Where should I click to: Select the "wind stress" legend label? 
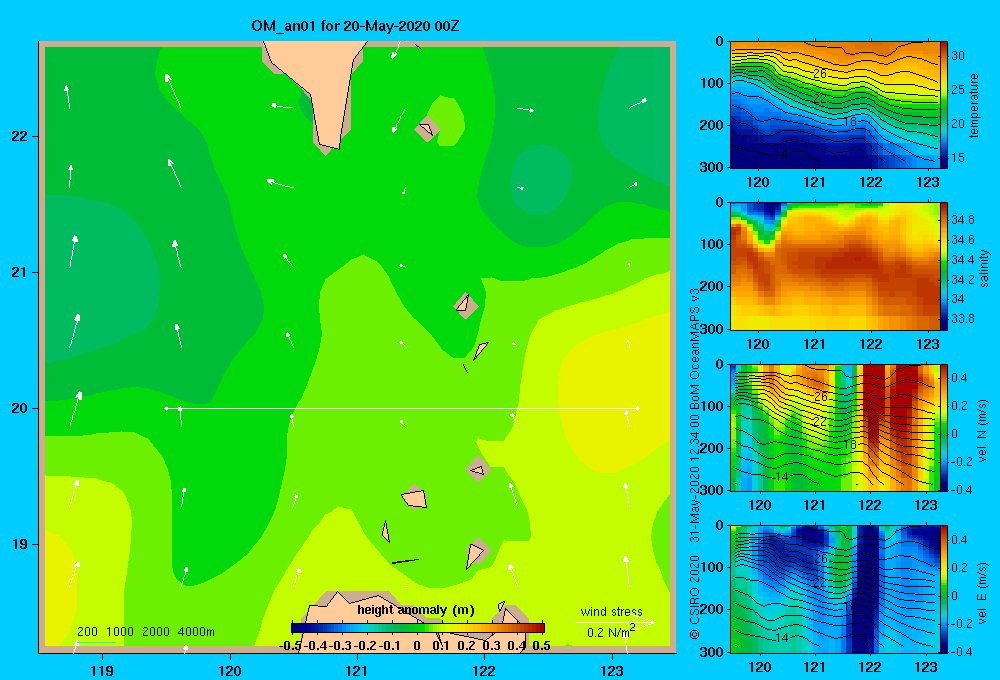pos(612,612)
